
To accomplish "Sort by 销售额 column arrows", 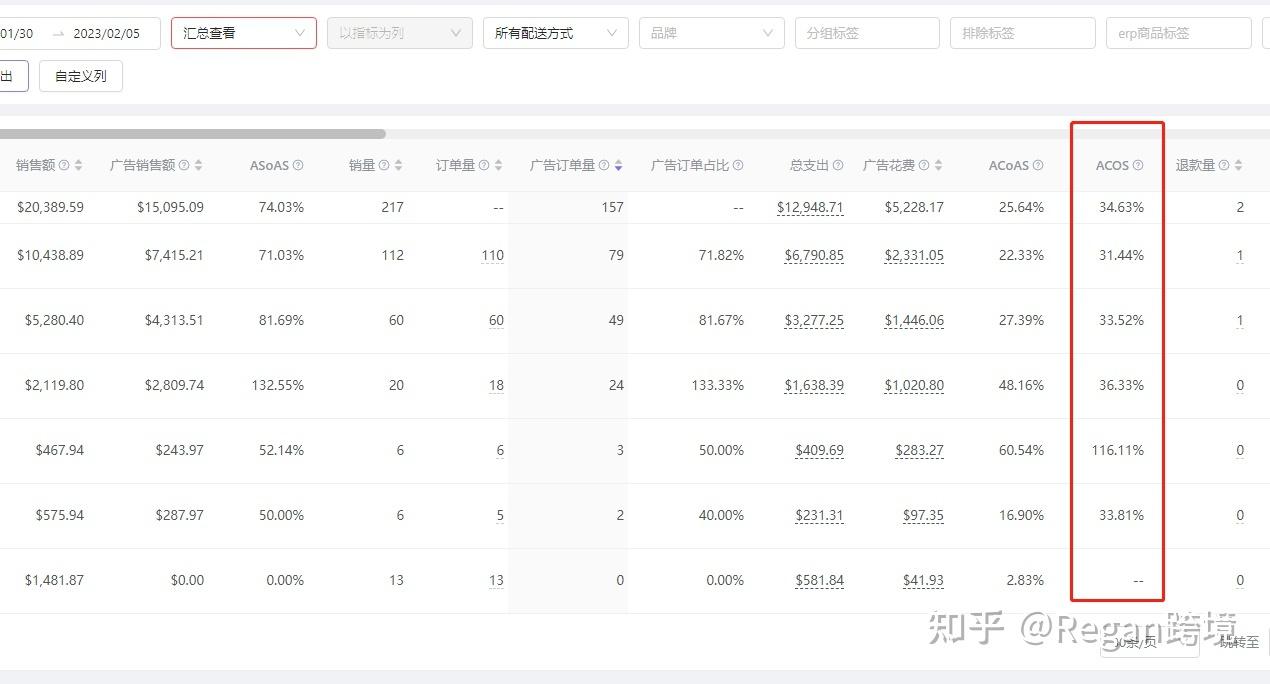I will click(x=79, y=166).
